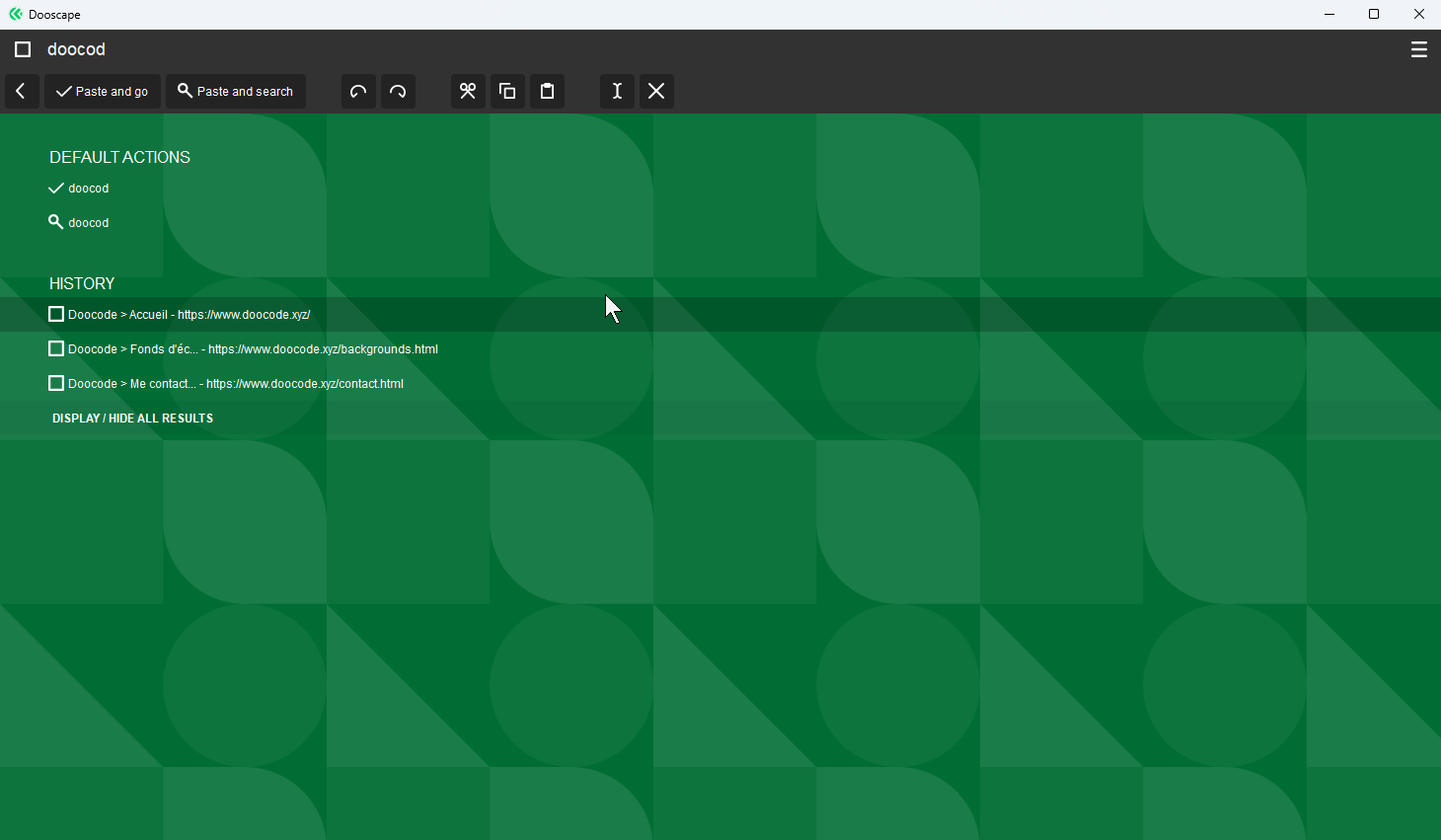Click the Copy icon in toolbar

[507, 91]
